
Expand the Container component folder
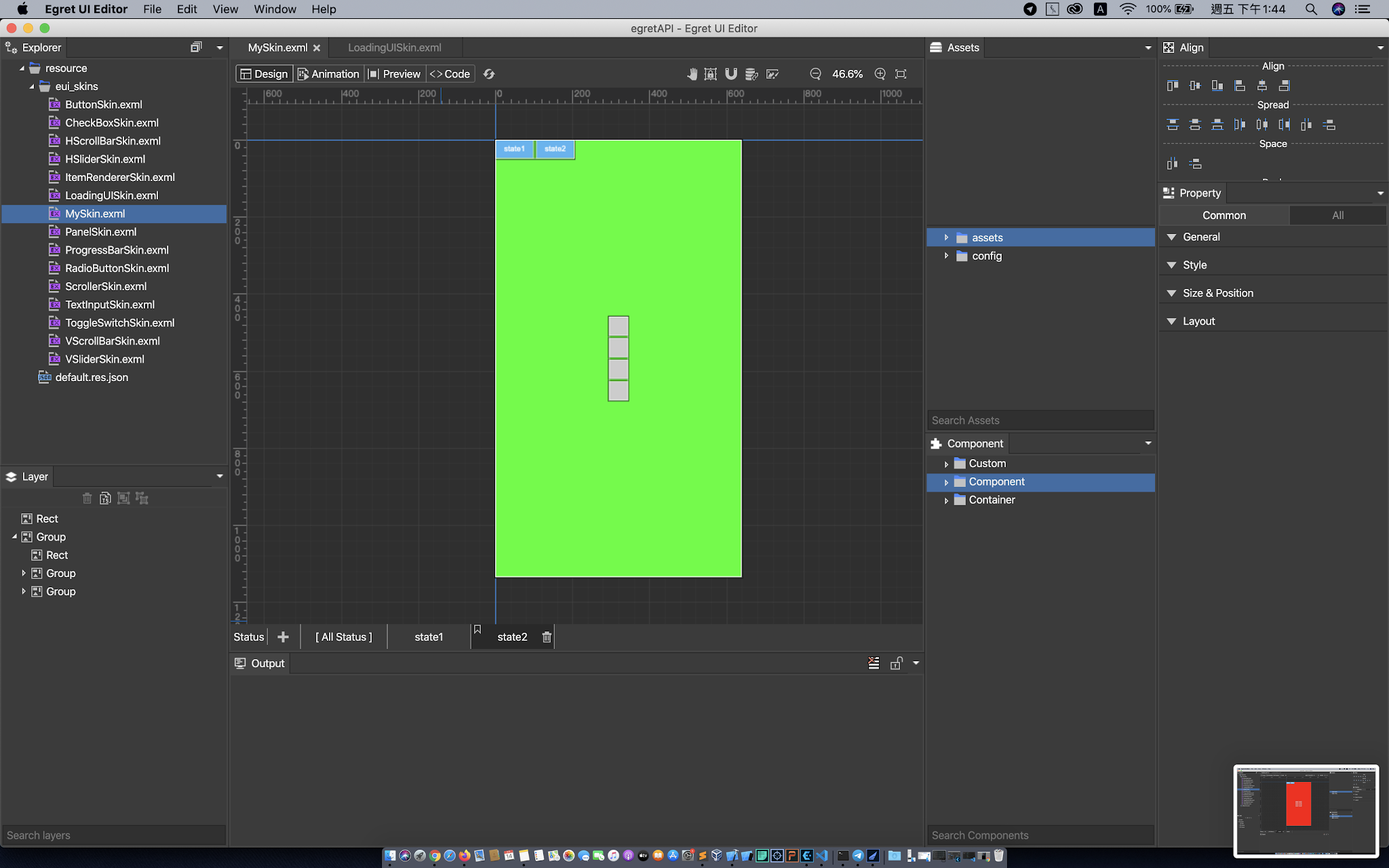point(946,500)
